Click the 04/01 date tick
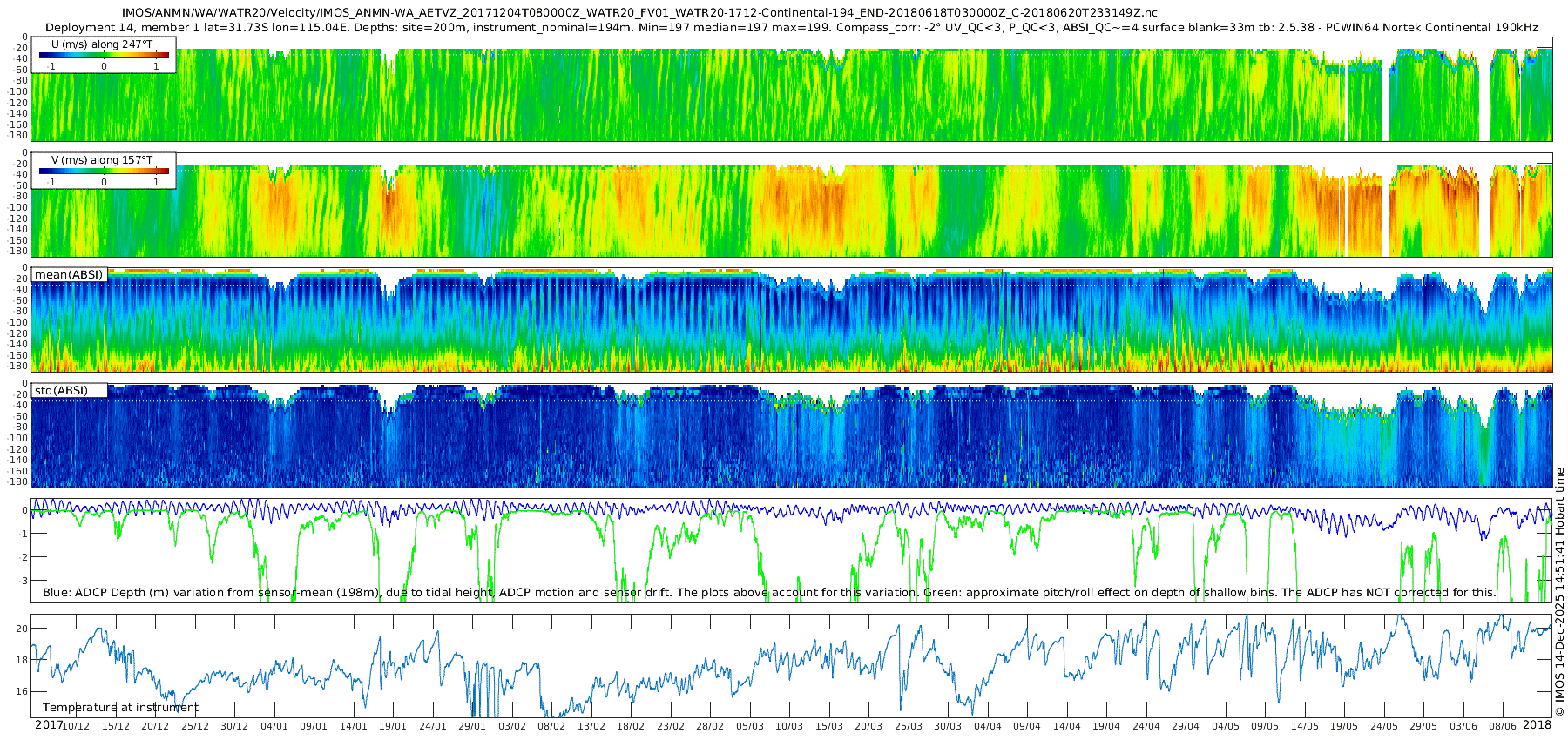 [274, 726]
